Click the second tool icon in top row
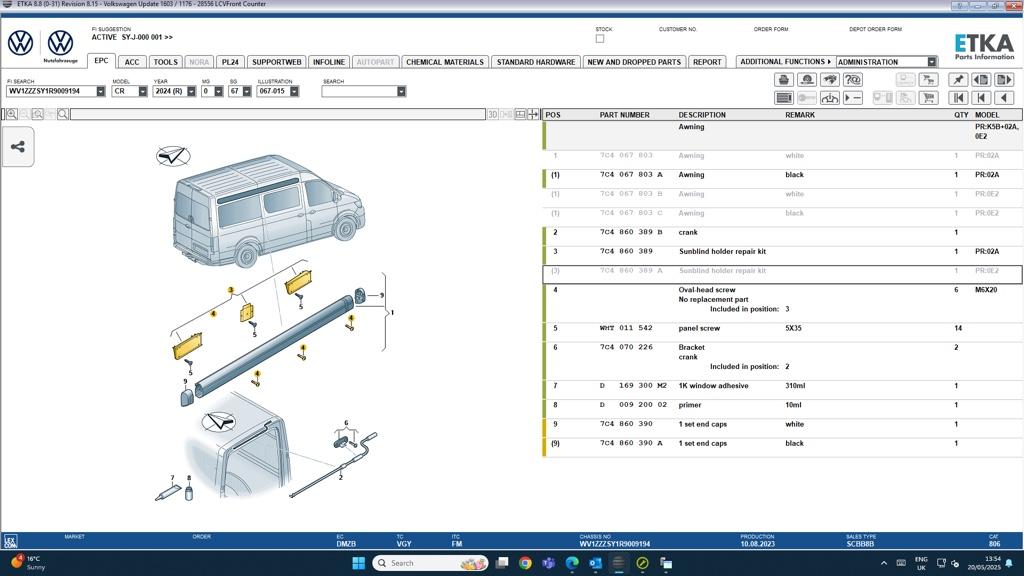The height and width of the screenshot is (576, 1024). pos(807,80)
